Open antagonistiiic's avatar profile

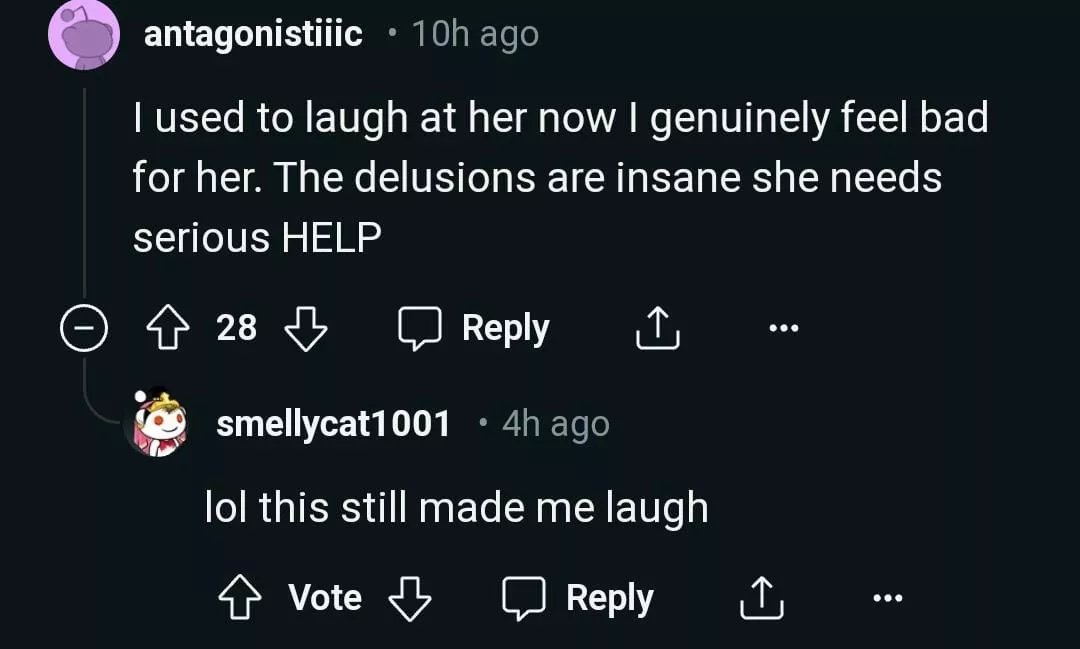84,35
